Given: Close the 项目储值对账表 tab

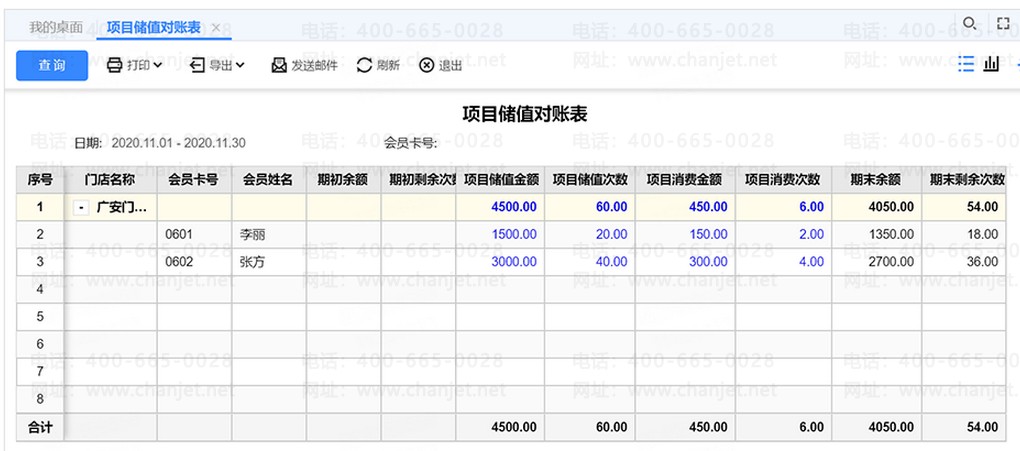Looking at the screenshot, I should [216, 27].
